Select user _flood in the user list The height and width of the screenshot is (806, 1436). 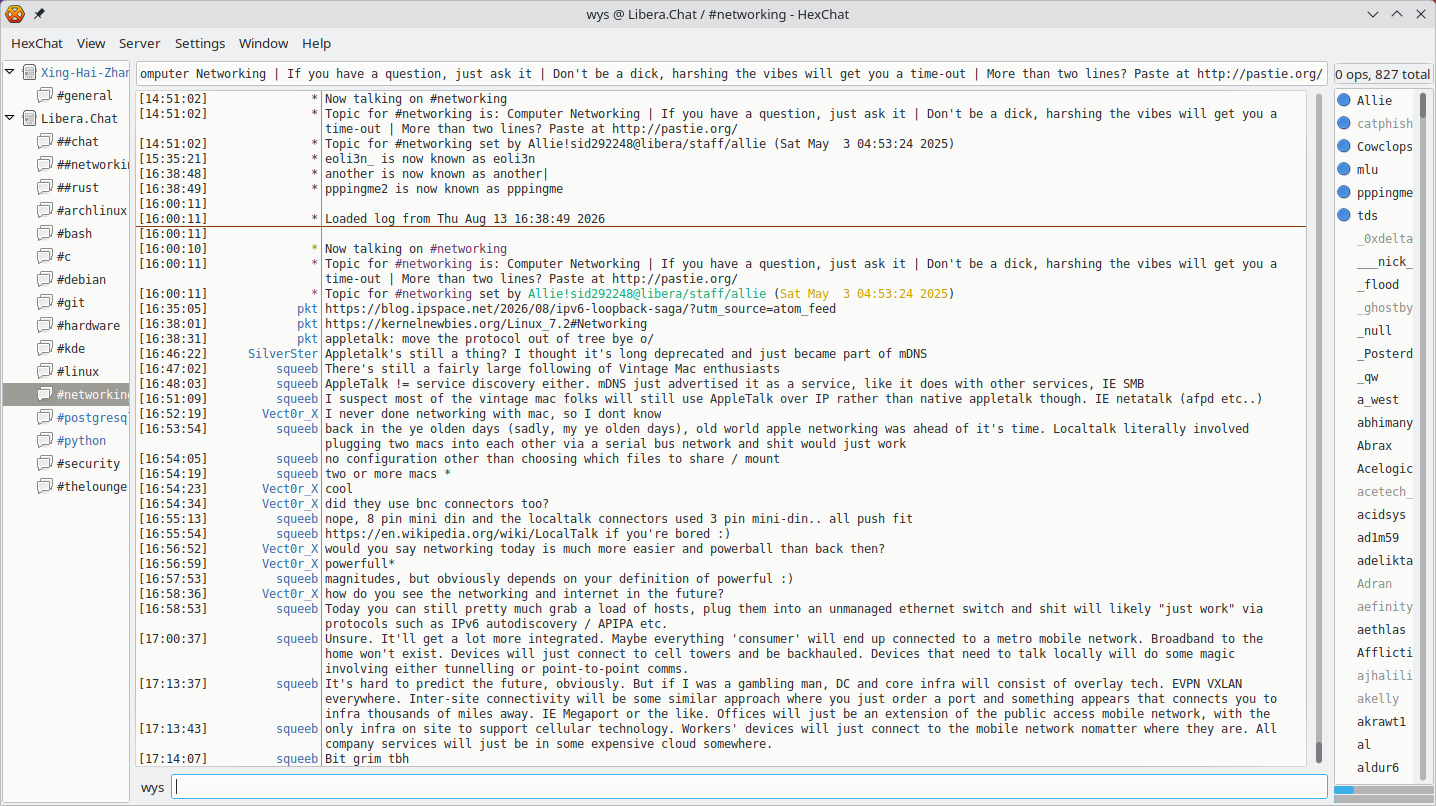point(1378,284)
